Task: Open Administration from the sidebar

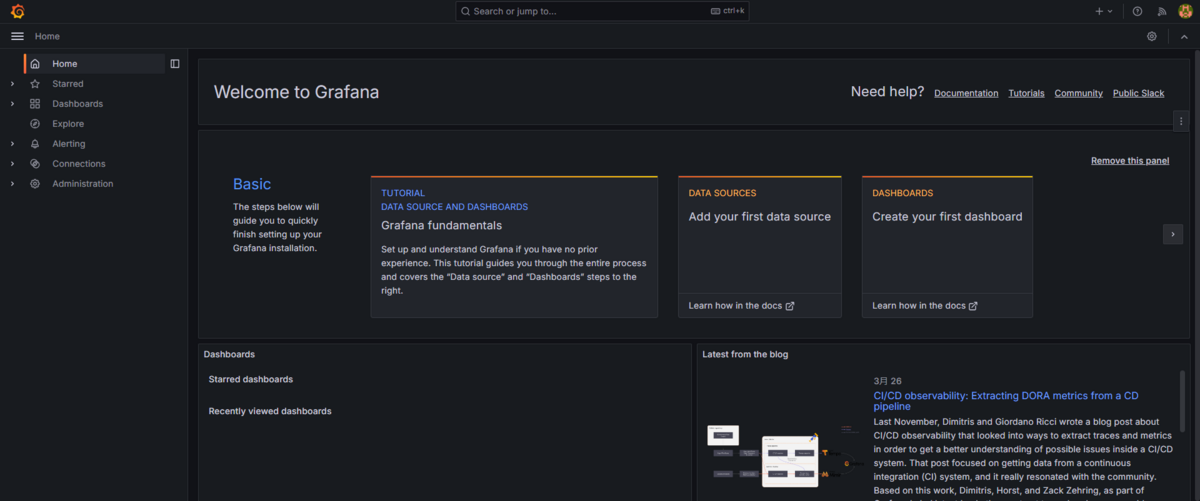Action: (83, 184)
